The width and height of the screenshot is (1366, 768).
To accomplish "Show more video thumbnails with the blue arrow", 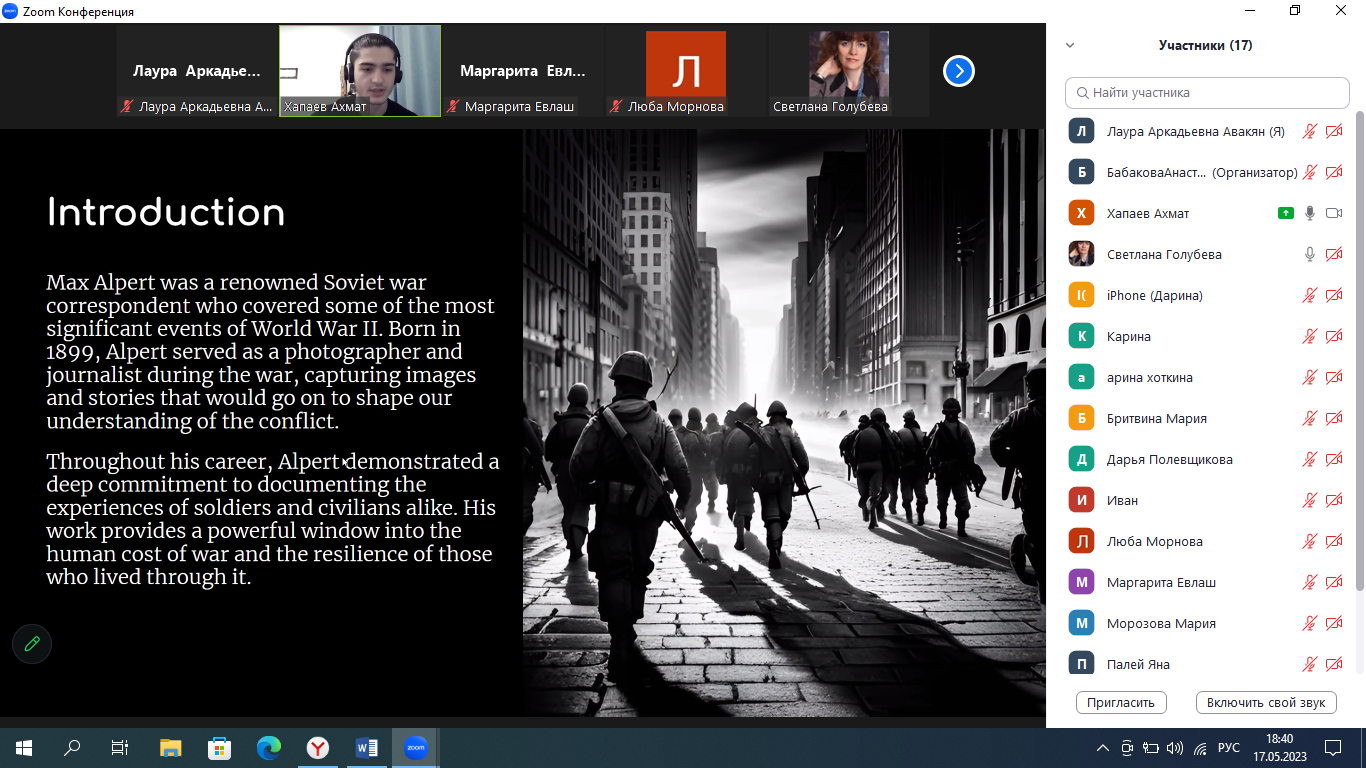I will tap(958, 71).
